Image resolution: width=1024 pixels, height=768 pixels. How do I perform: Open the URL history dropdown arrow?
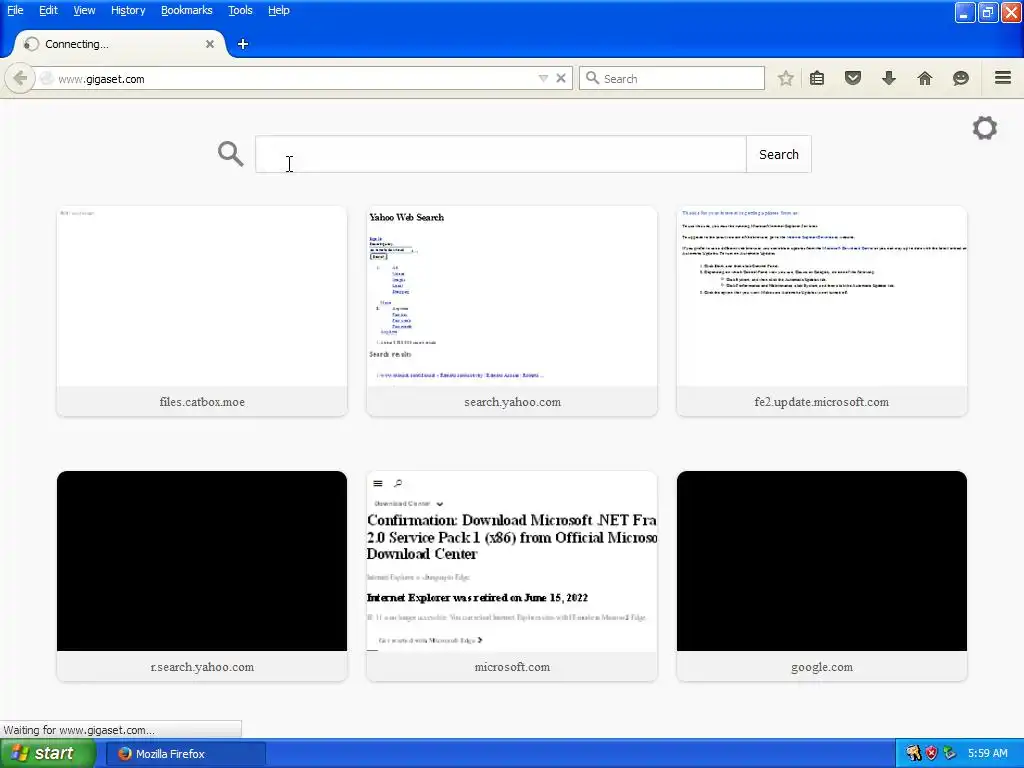pos(543,78)
